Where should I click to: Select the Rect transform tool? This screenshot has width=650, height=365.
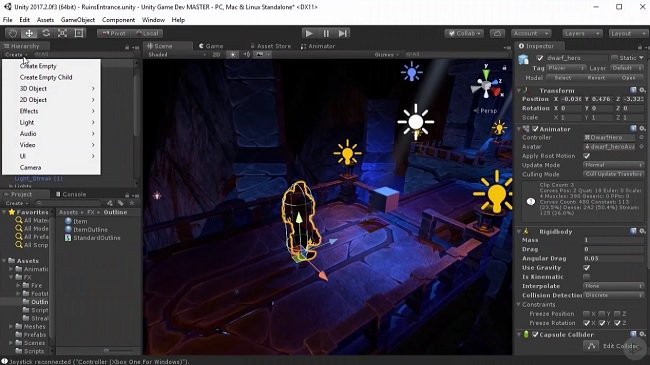click(x=79, y=33)
